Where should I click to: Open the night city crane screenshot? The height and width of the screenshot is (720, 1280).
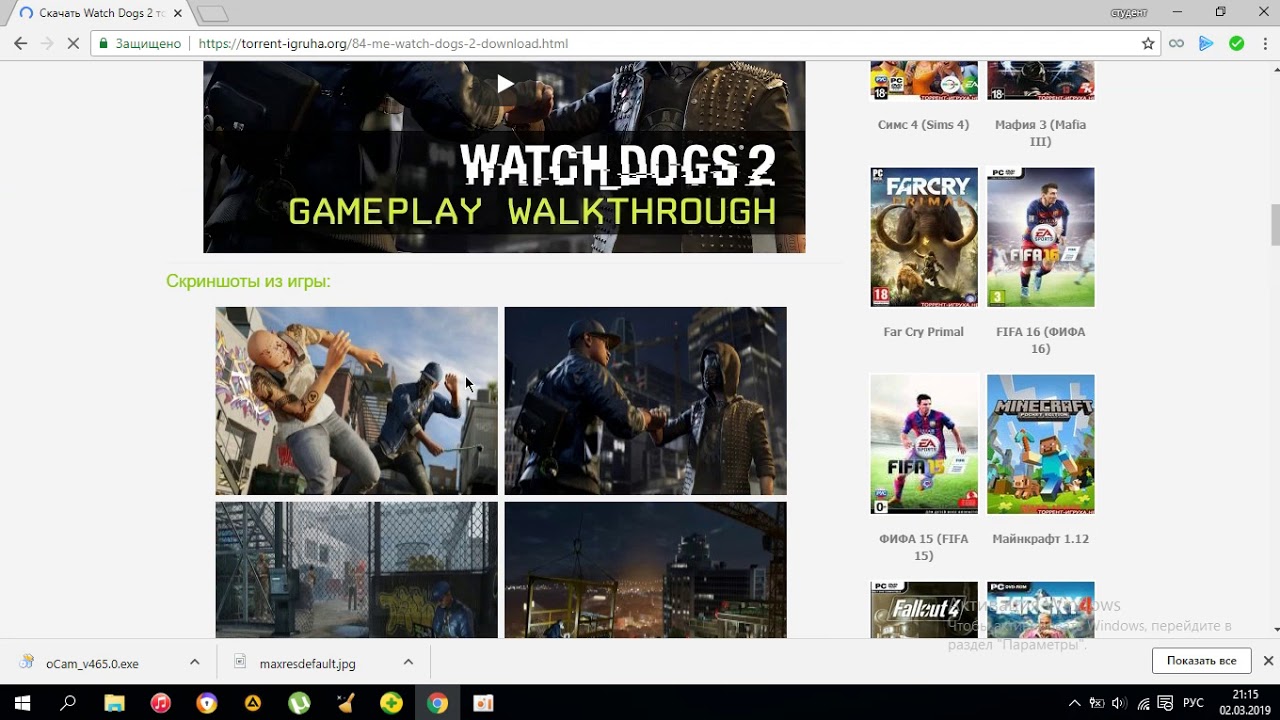pos(645,570)
